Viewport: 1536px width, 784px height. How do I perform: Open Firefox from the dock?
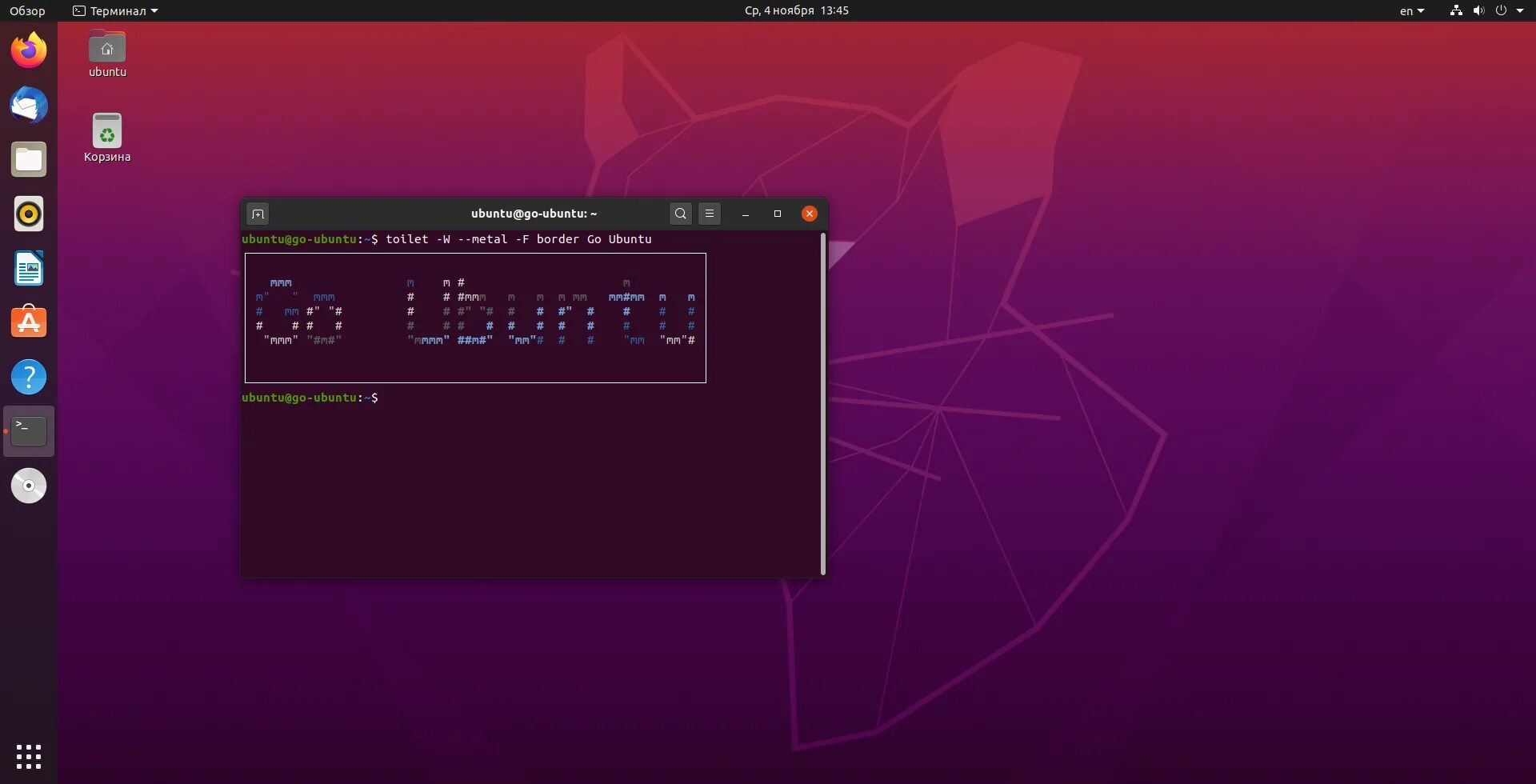click(x=29, y=50)
